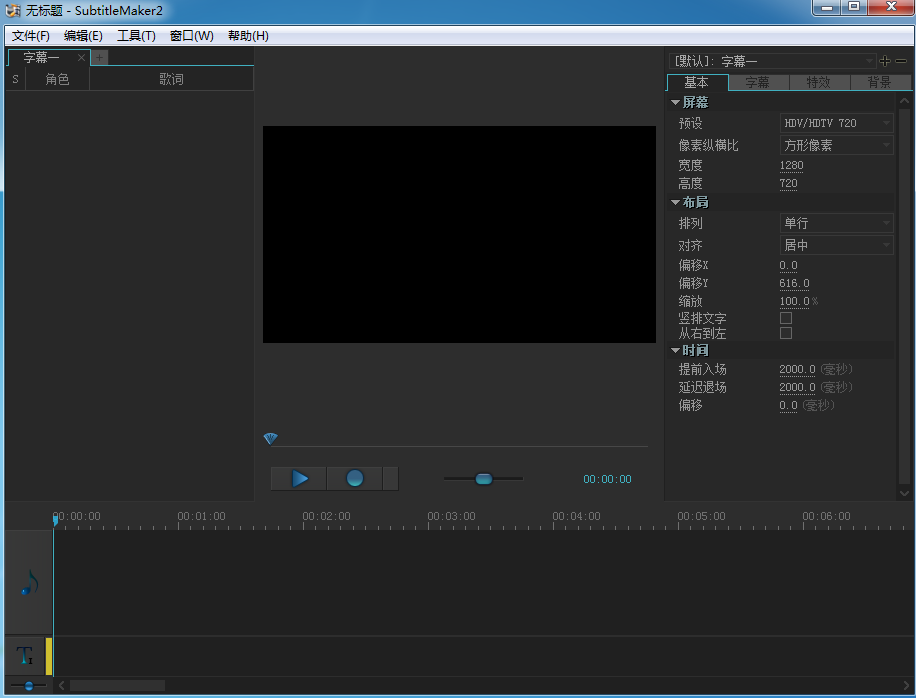Start playback with the play button

point(299,478)
